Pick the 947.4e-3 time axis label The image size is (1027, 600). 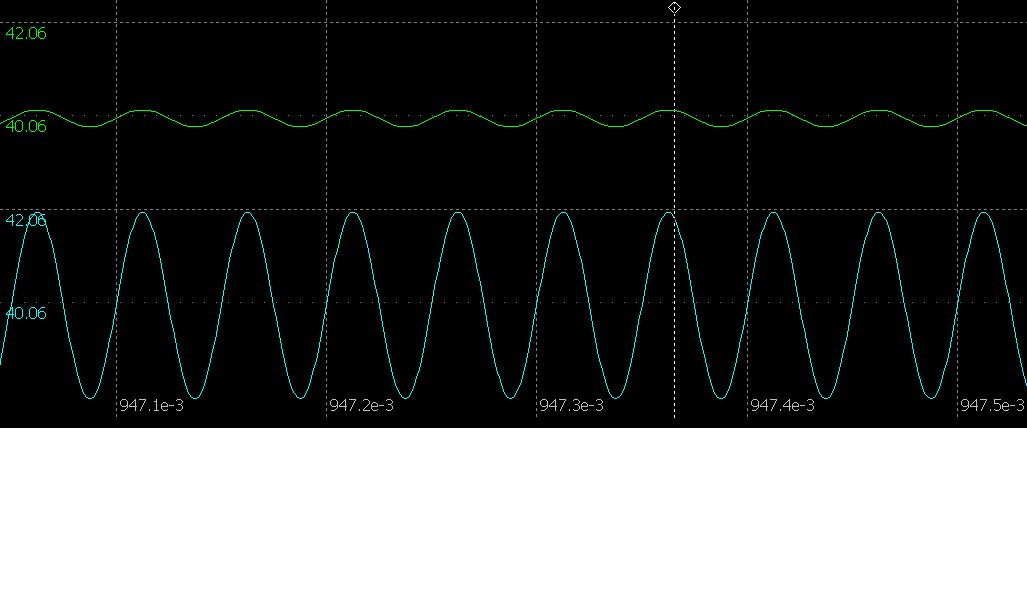point(782,405)
